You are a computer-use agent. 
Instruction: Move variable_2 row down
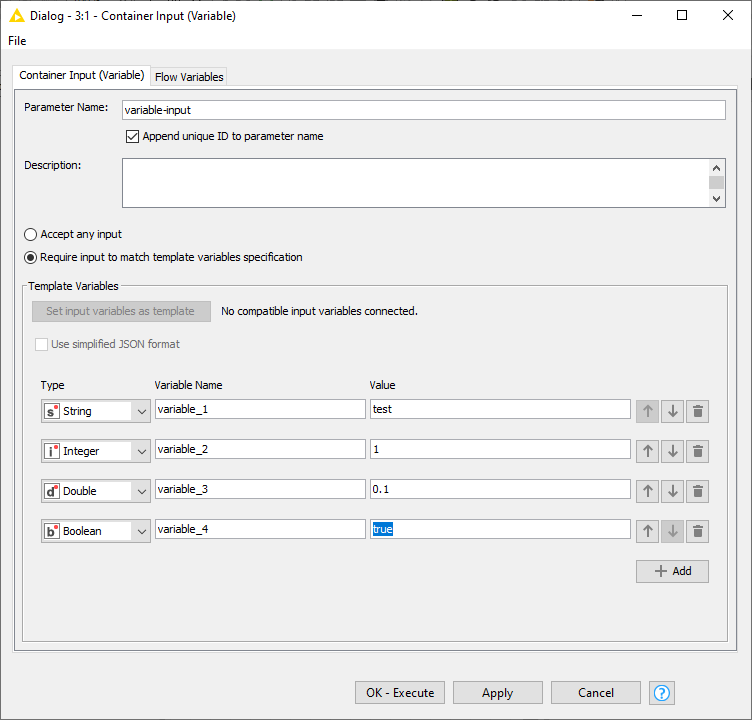tap(672, 451)
